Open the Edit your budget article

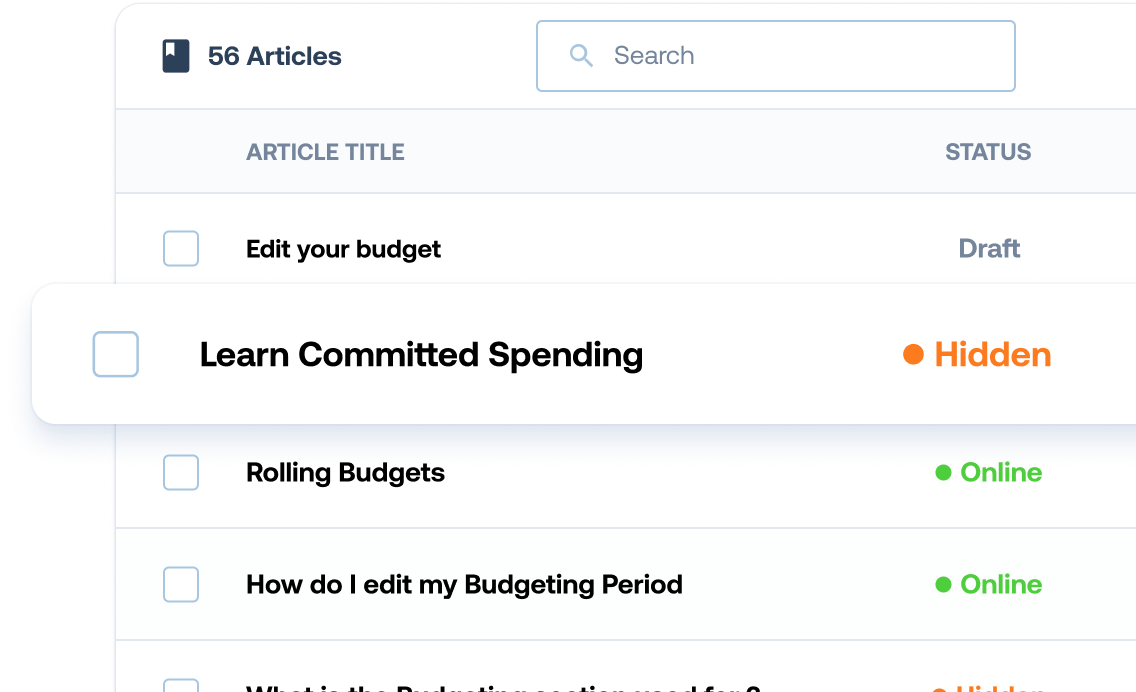(x=343, y=249)
